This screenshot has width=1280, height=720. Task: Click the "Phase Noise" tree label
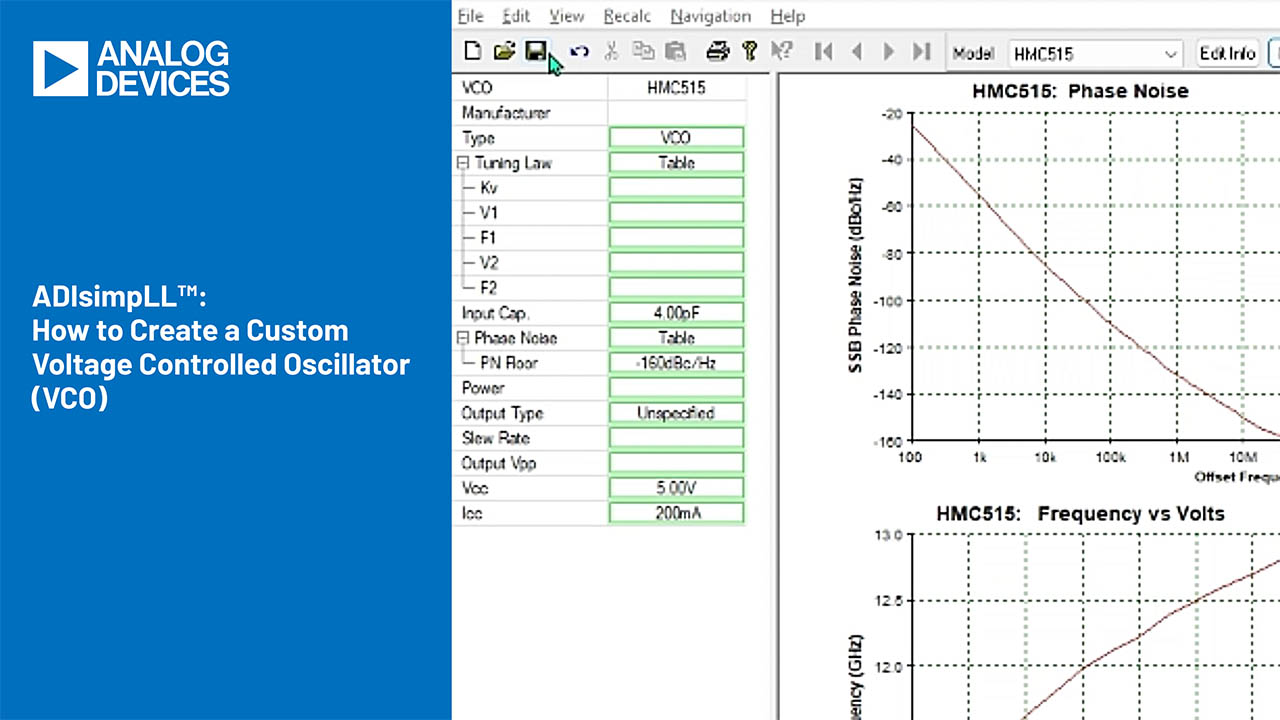tap(516, 338)
